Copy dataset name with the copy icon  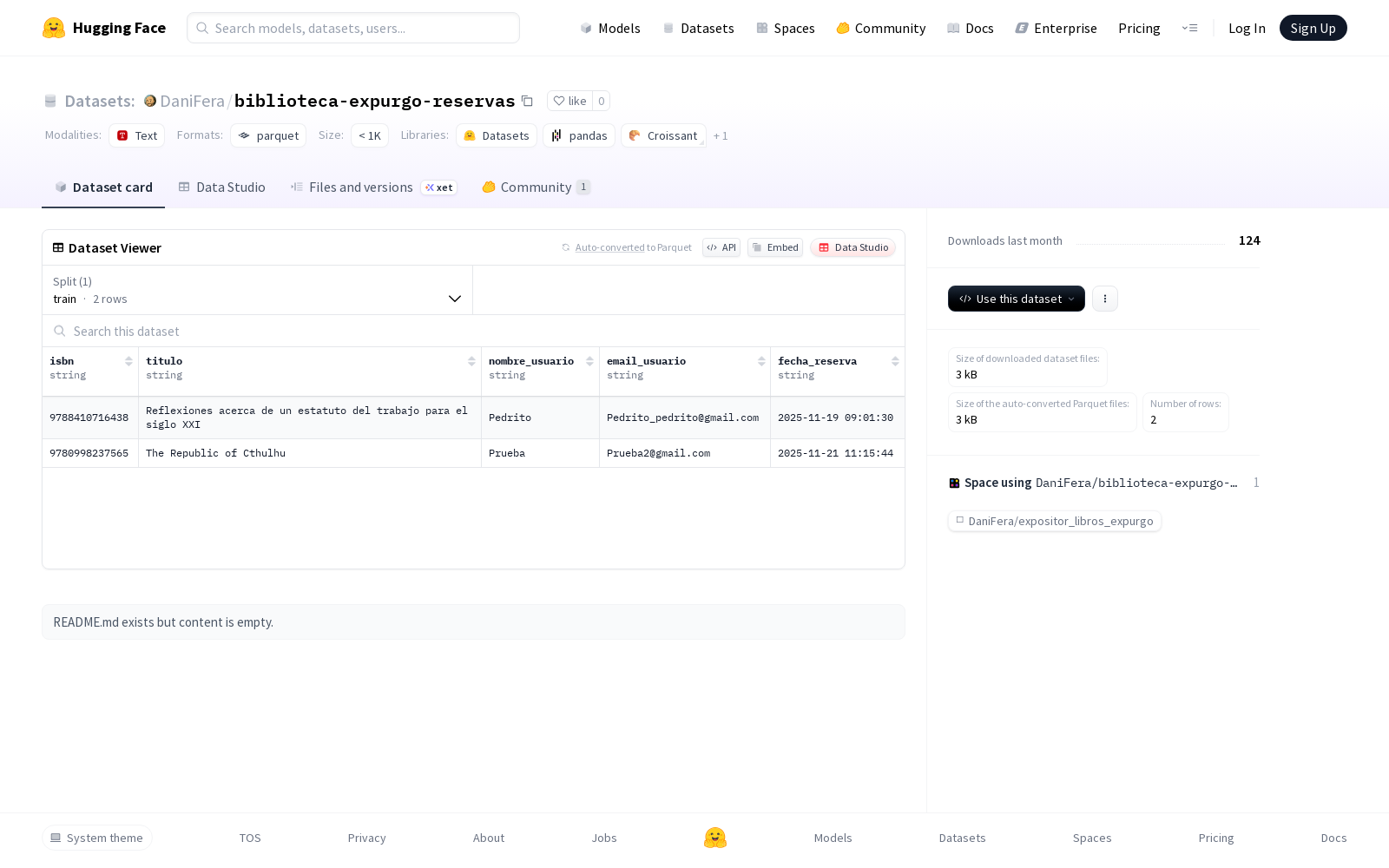pyautogui.click(x=527, y=101)
